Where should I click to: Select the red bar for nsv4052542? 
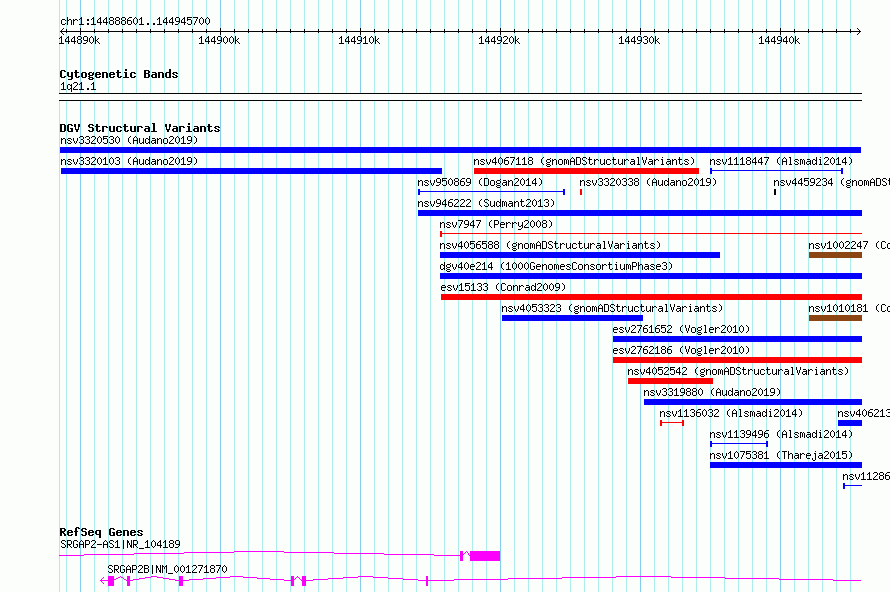(x=670, y=381)
